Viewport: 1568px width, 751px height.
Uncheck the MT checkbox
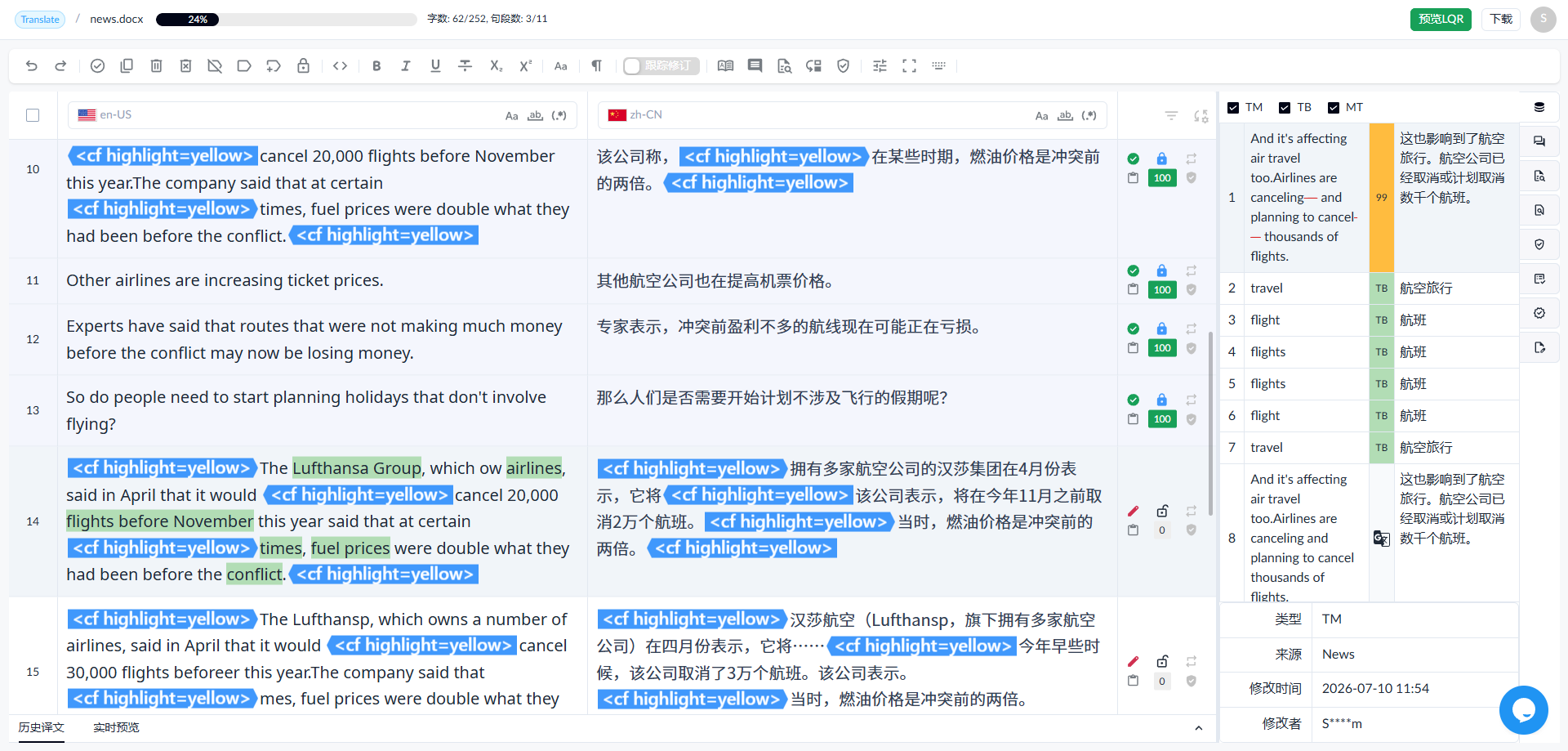point(1334,108)
